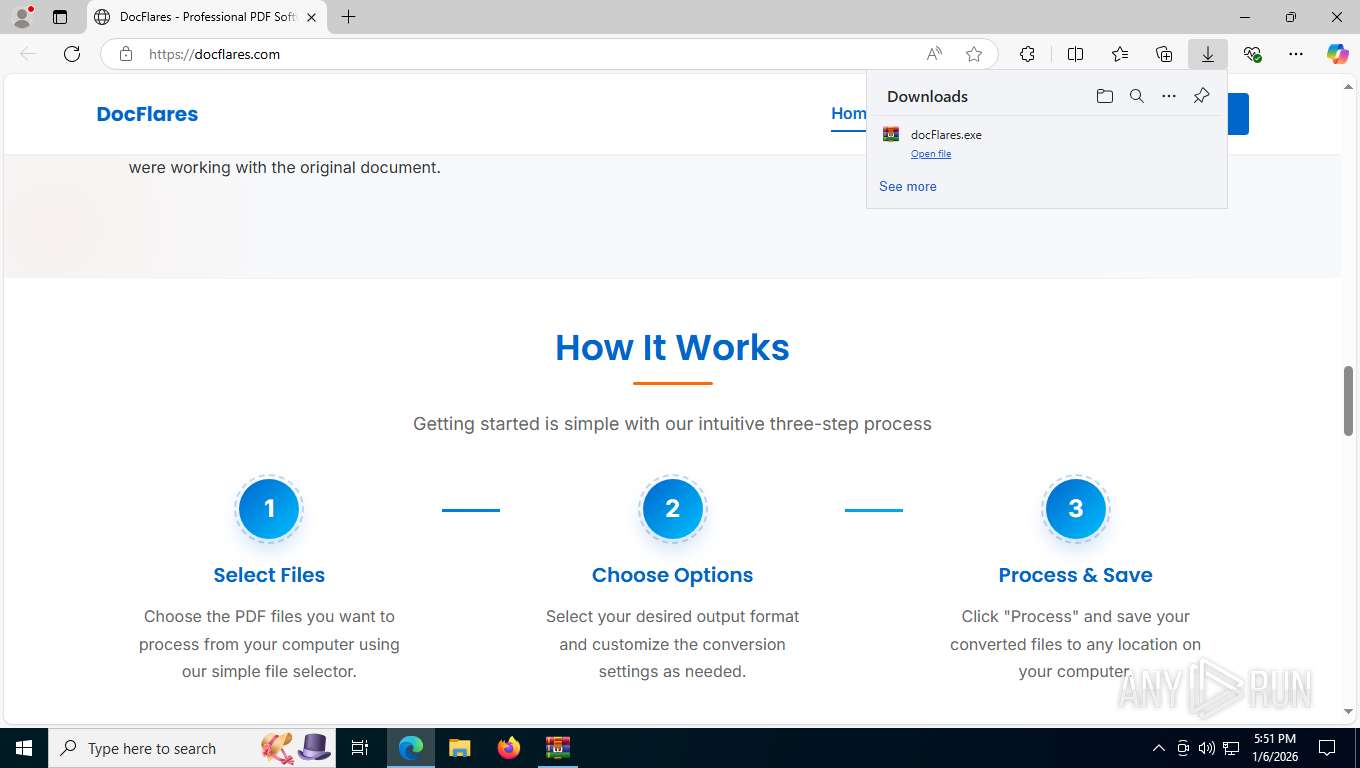Click the Choose Options heading

pos(672,575)
